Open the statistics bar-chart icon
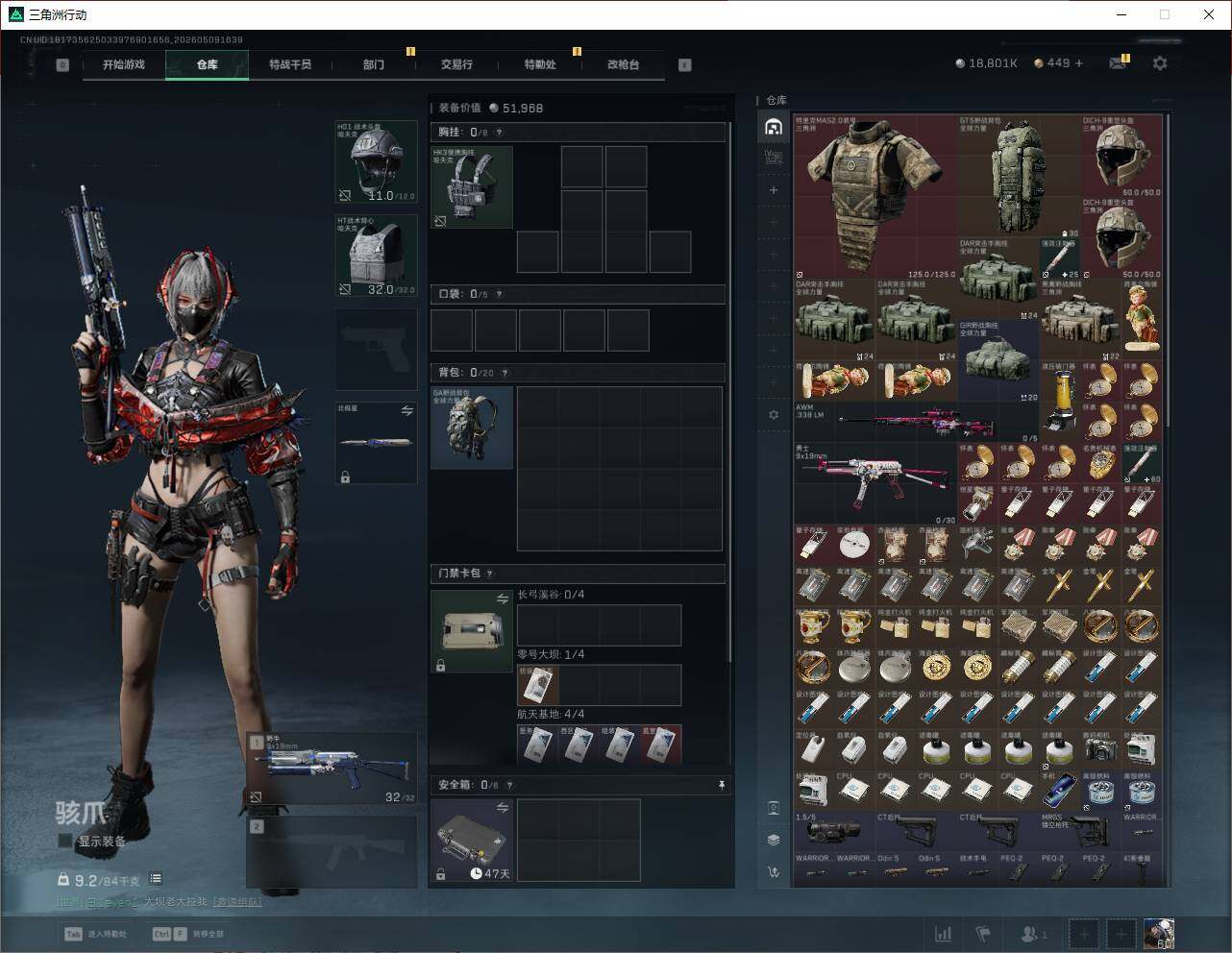Viewport: 1232px width, 953px height. 944,933
